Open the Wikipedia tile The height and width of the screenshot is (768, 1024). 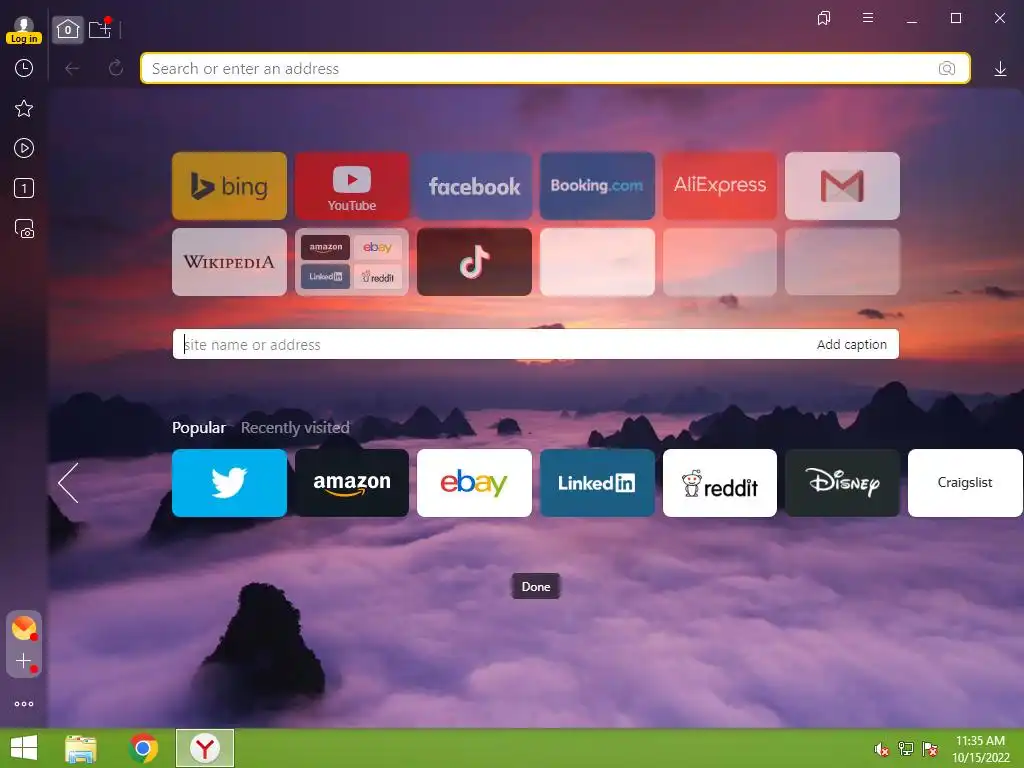click(x=229, y=262)
